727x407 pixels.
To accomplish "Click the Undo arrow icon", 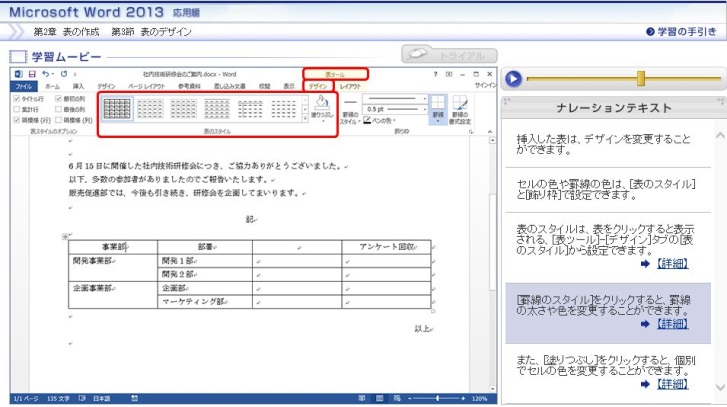I will [45, 74].
